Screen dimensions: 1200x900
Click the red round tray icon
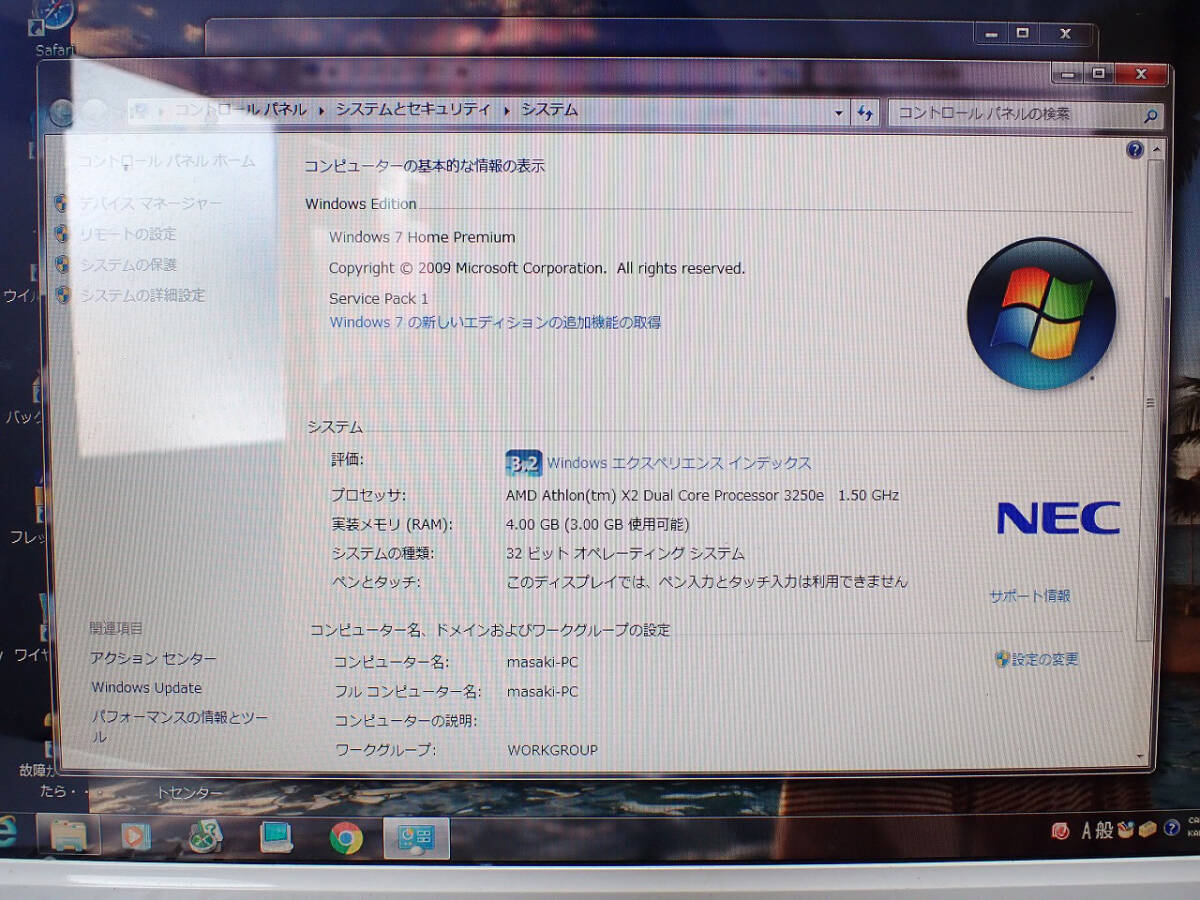pyautogui.click(x=1060, y=831)
